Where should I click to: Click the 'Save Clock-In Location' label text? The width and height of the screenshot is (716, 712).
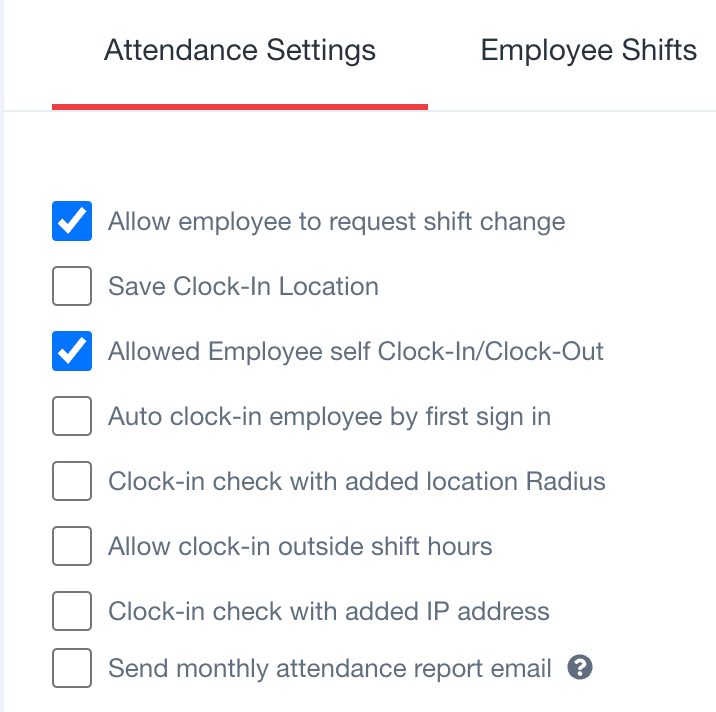[243, 286]
